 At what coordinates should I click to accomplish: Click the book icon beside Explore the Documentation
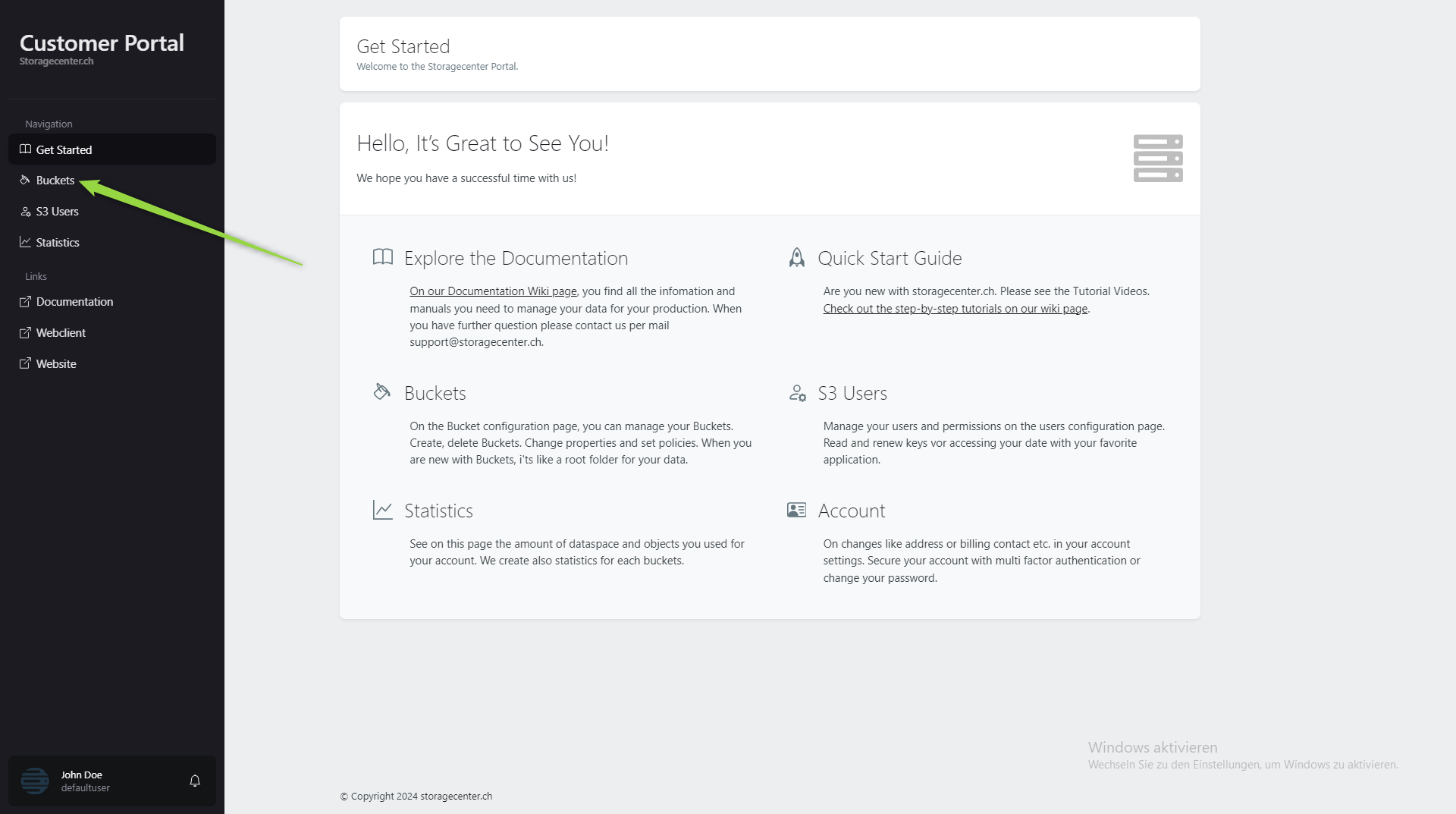(x=383, y=257)
